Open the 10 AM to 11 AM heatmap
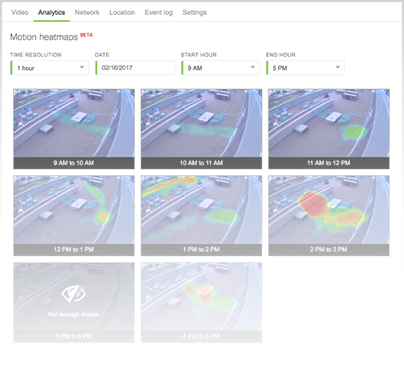The image size is (404, 366). (201, 129)
